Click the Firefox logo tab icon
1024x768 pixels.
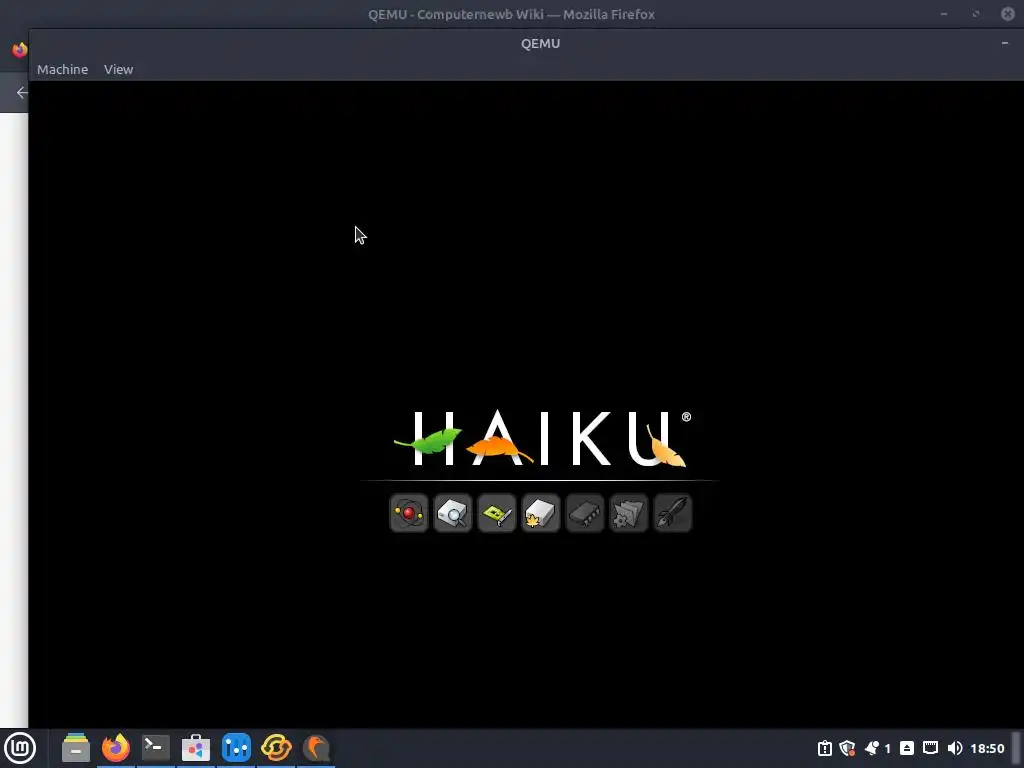coord(20,50)
